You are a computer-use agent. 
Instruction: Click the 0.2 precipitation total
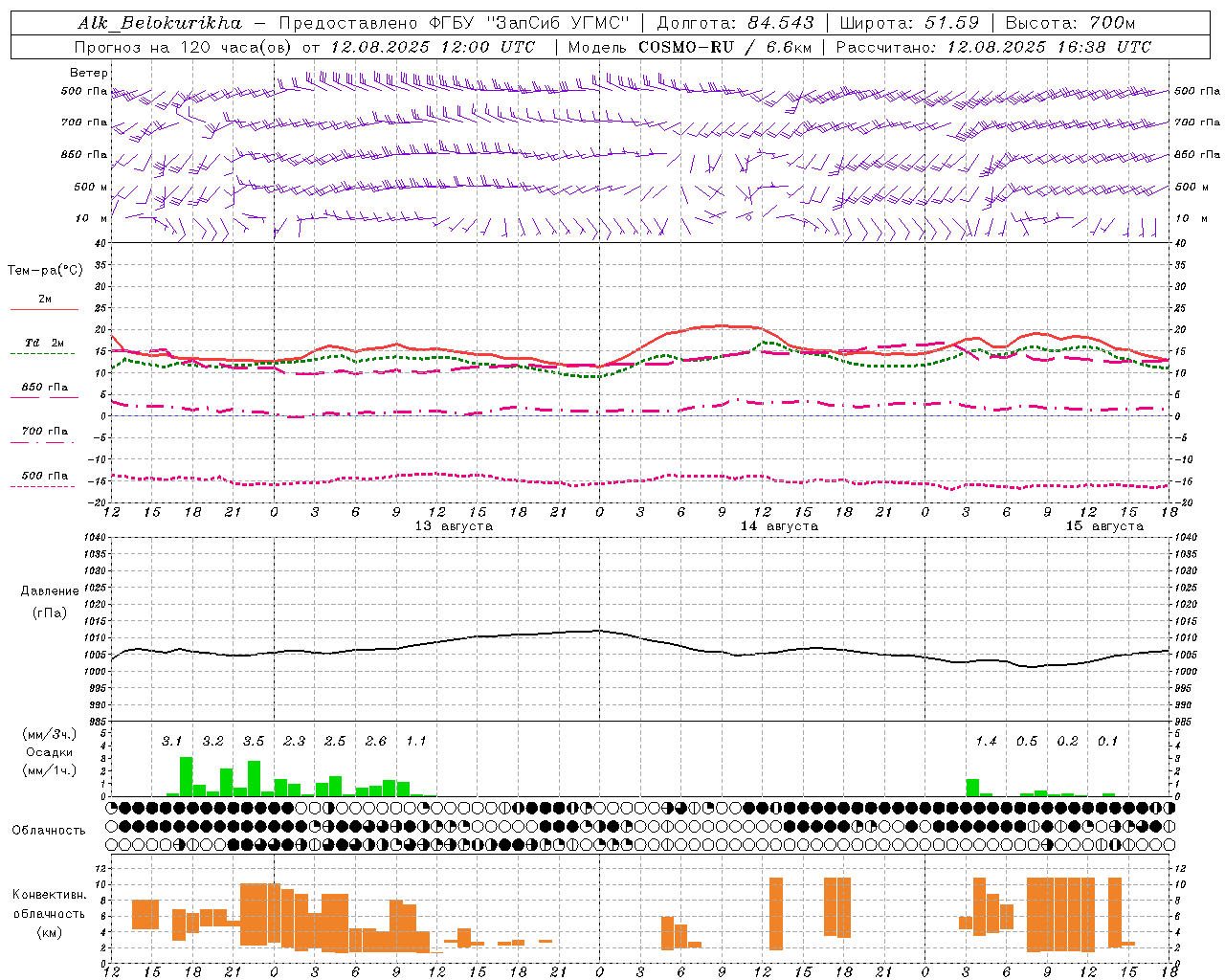point(1067,742)
